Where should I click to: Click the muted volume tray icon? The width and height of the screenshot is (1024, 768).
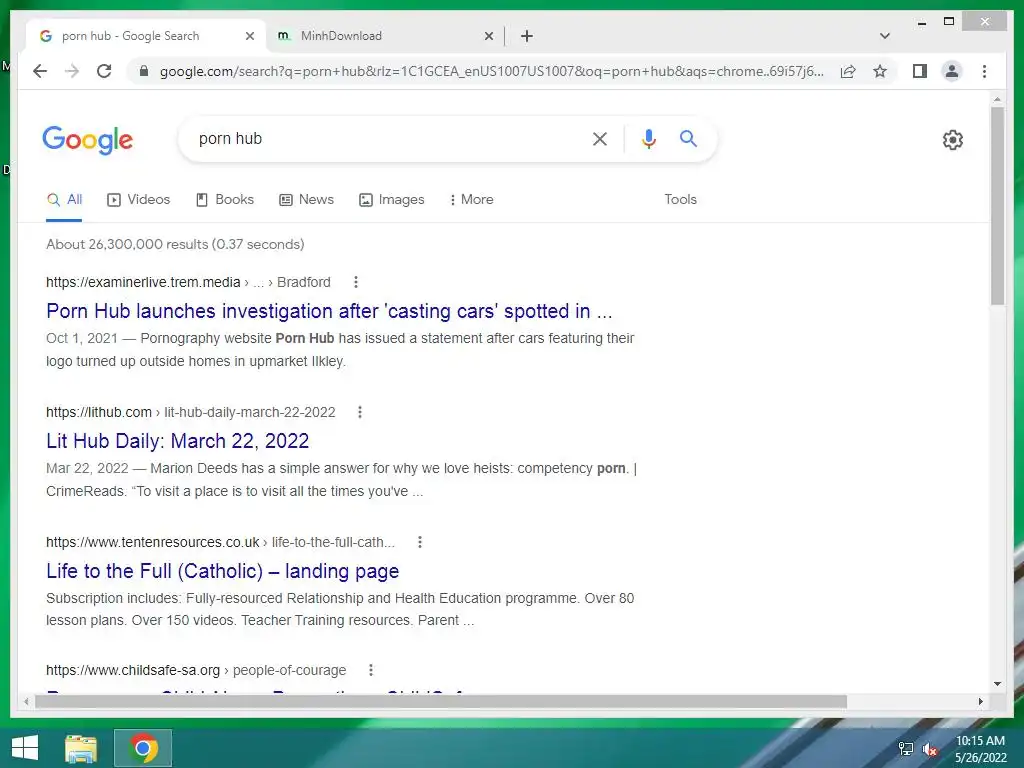929,749
